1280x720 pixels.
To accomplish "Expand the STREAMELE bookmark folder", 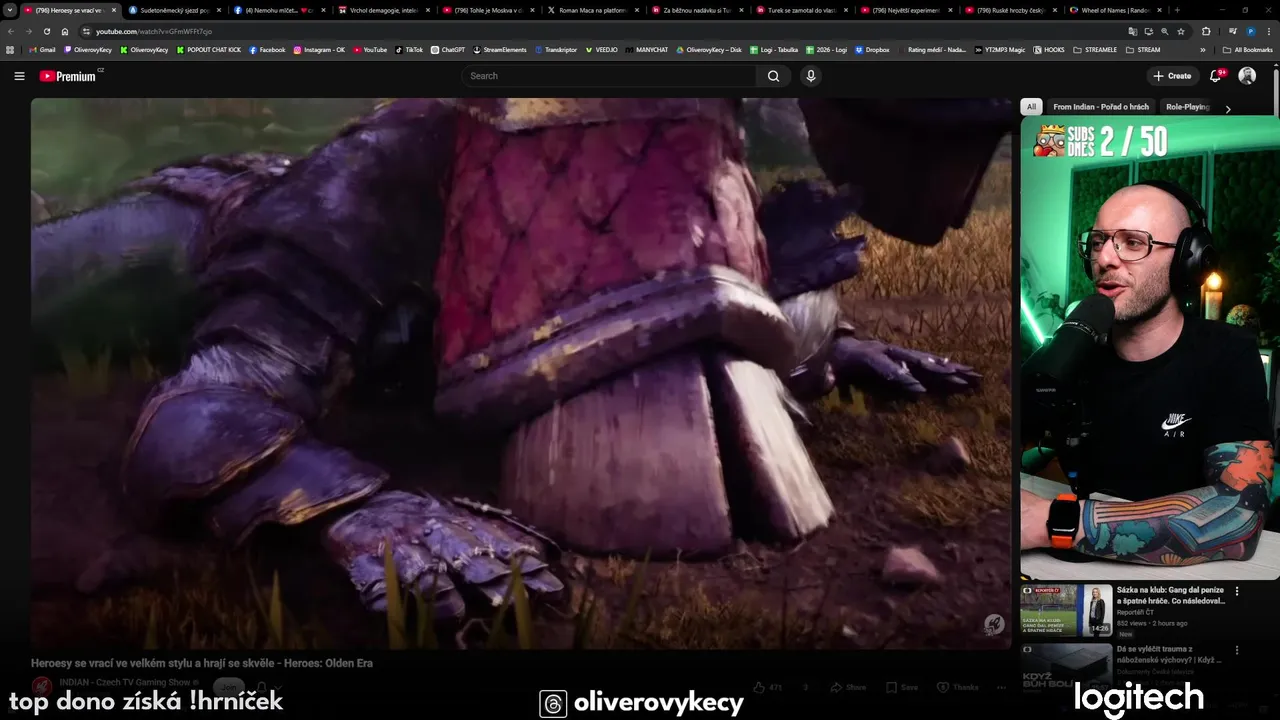I will tap(1095, 49).
